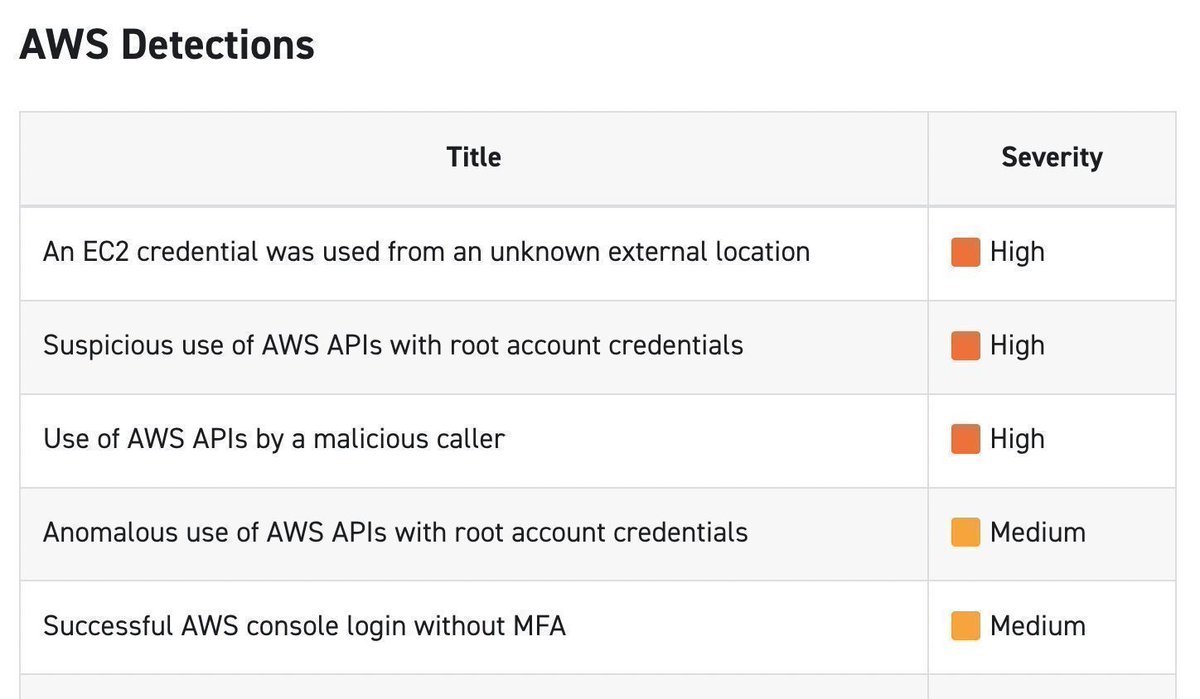Click the High label in EC2 credential row
Viewport: 1200px width, 699px height.
[x=1017, y=253]
